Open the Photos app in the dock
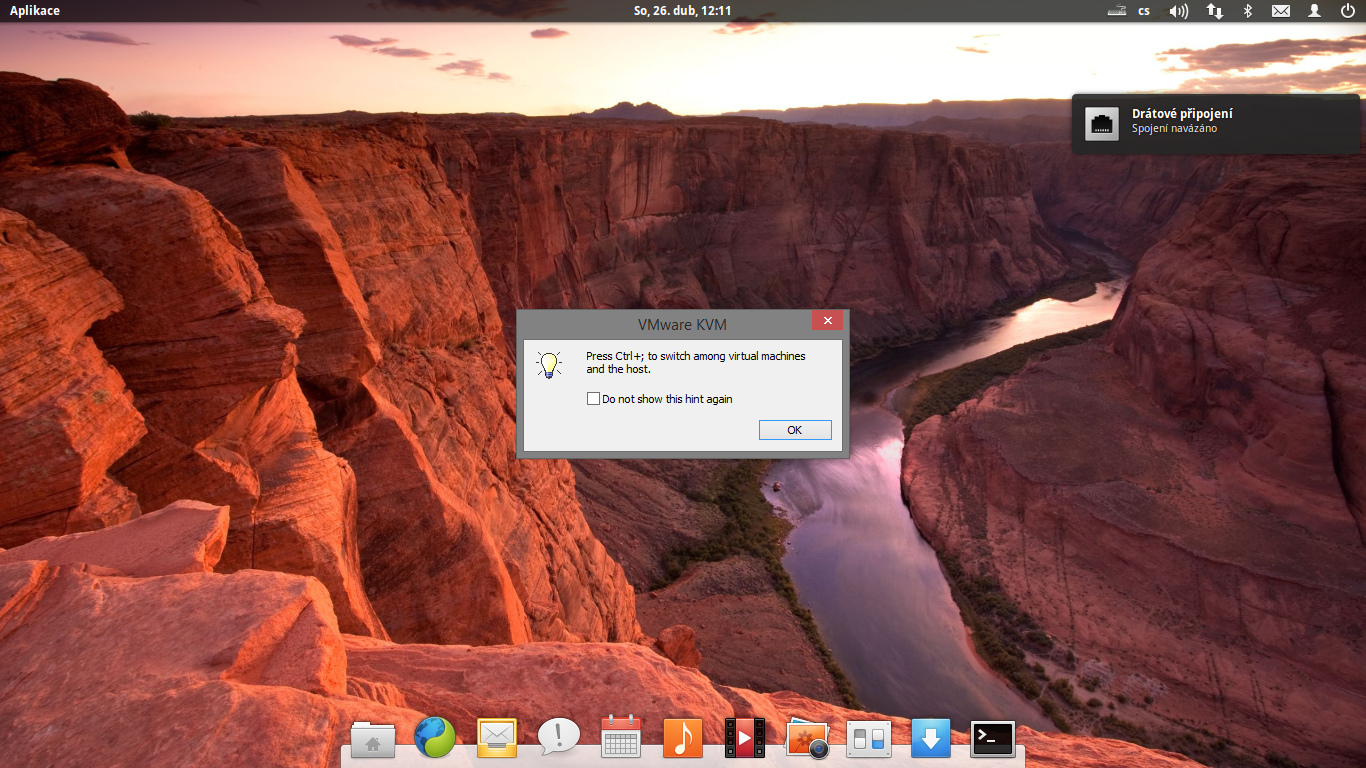1366x768 pixels. pos(806,737)
